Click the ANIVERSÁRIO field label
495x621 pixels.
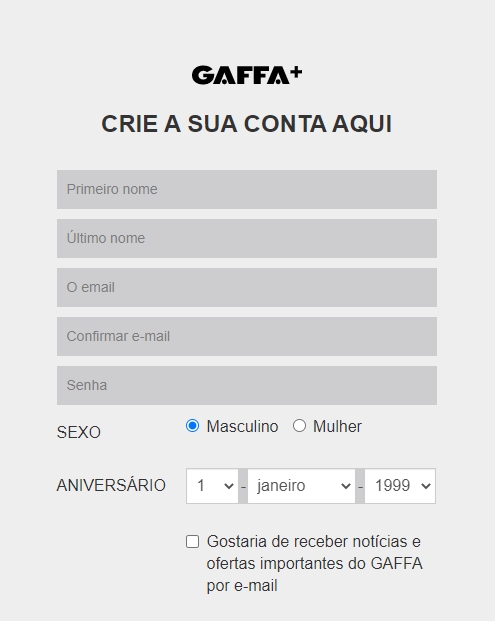tap(111, 485)
